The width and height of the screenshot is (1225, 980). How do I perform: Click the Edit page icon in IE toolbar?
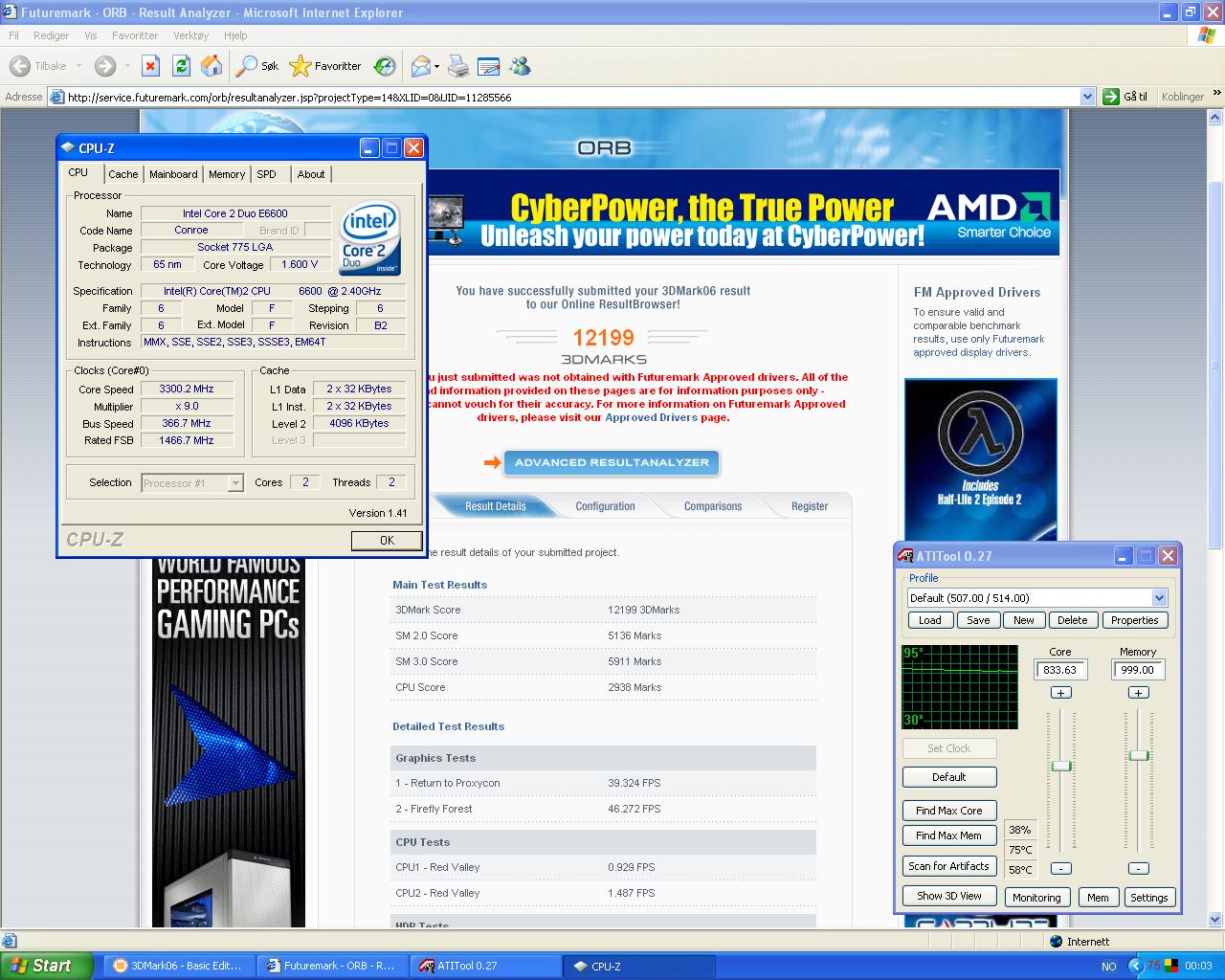[x=489, y=66]
